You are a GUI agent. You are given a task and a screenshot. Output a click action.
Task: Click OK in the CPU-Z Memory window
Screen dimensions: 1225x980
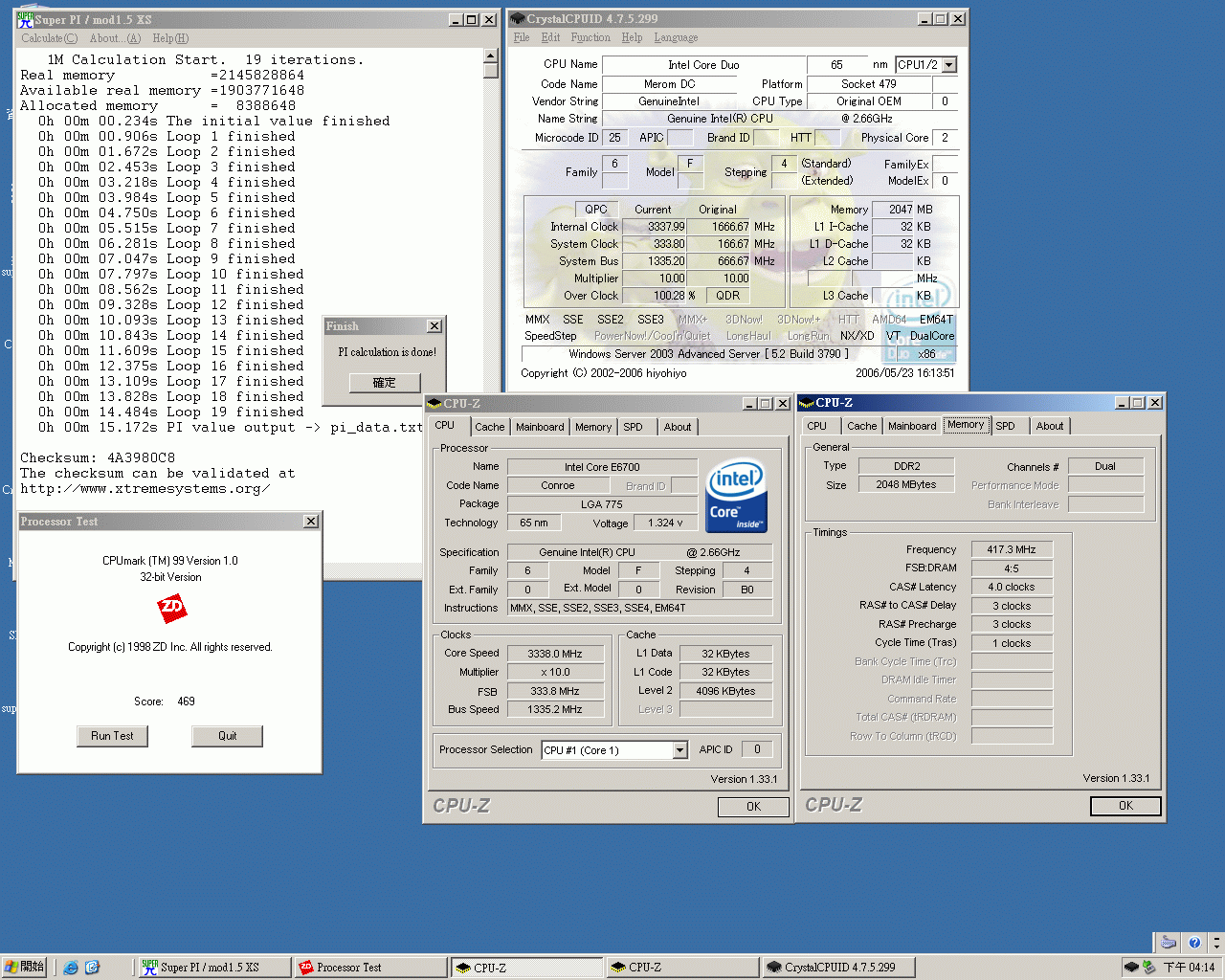click(1125, 806)
